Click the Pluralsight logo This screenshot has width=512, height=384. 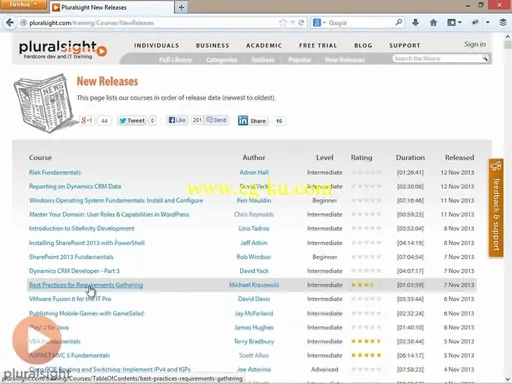pos(63,50)
